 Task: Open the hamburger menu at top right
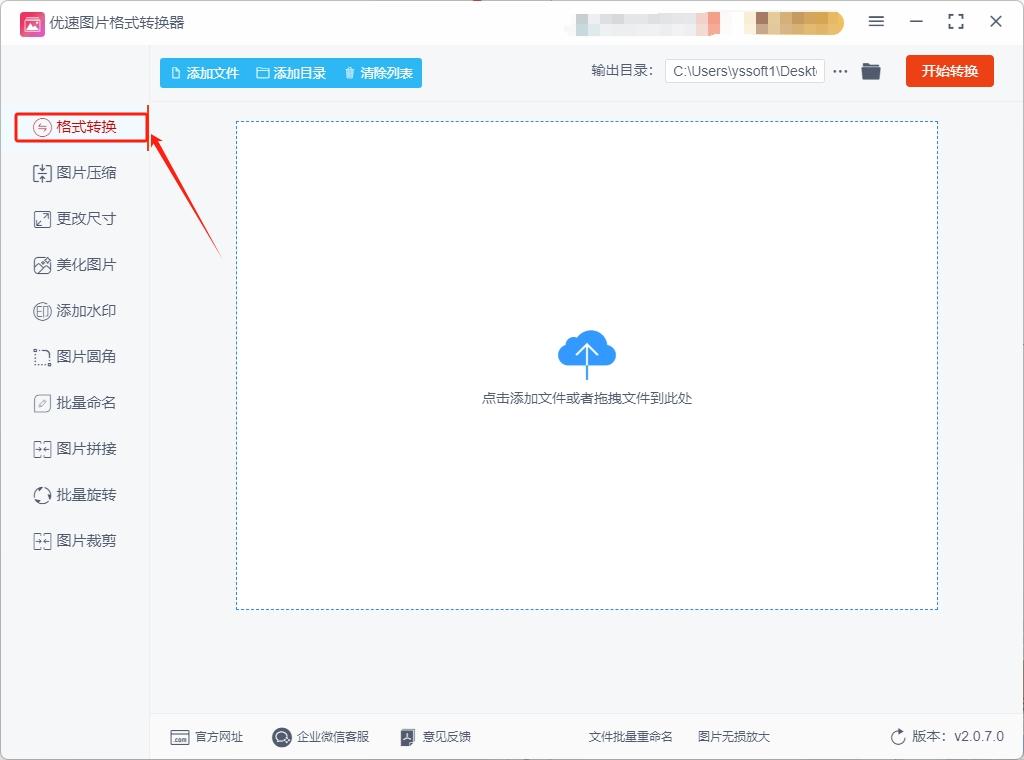(877, 21)
